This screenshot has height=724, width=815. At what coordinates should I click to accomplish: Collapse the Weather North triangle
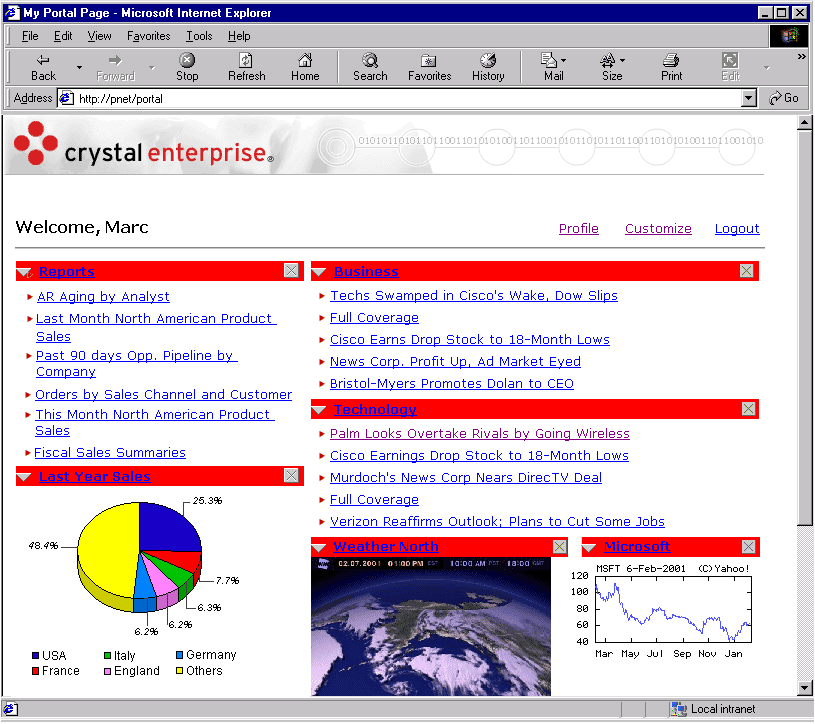click(319, 547)
